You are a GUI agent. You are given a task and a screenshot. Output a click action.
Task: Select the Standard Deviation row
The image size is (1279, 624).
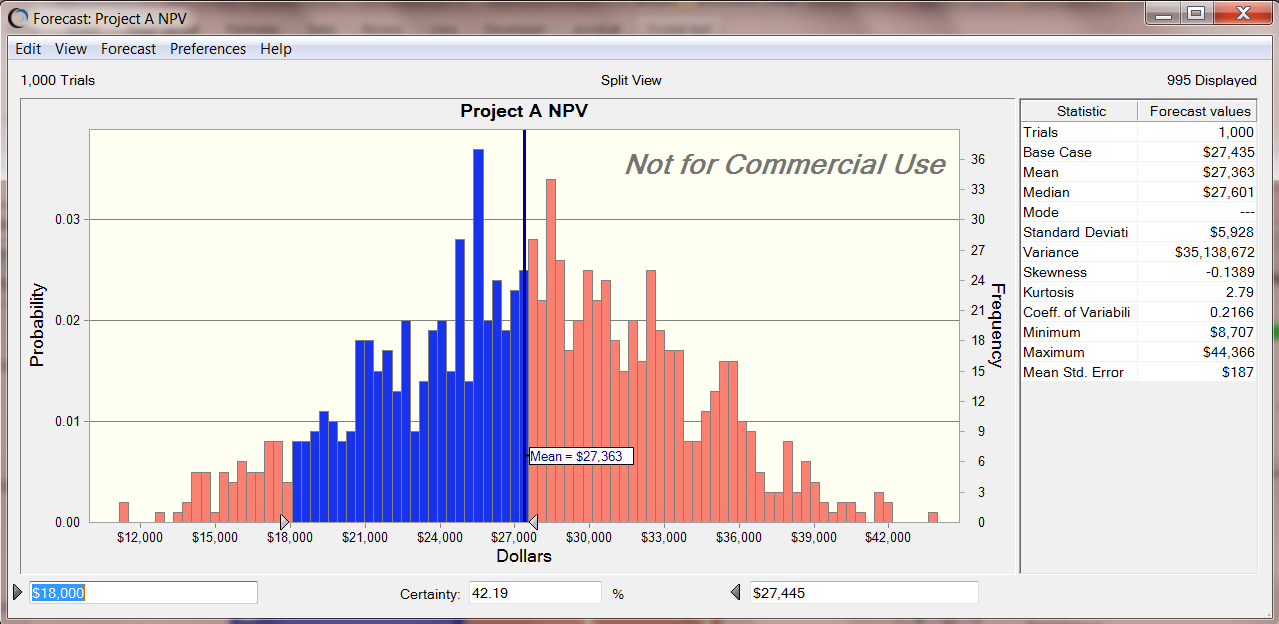point(1138,232)
